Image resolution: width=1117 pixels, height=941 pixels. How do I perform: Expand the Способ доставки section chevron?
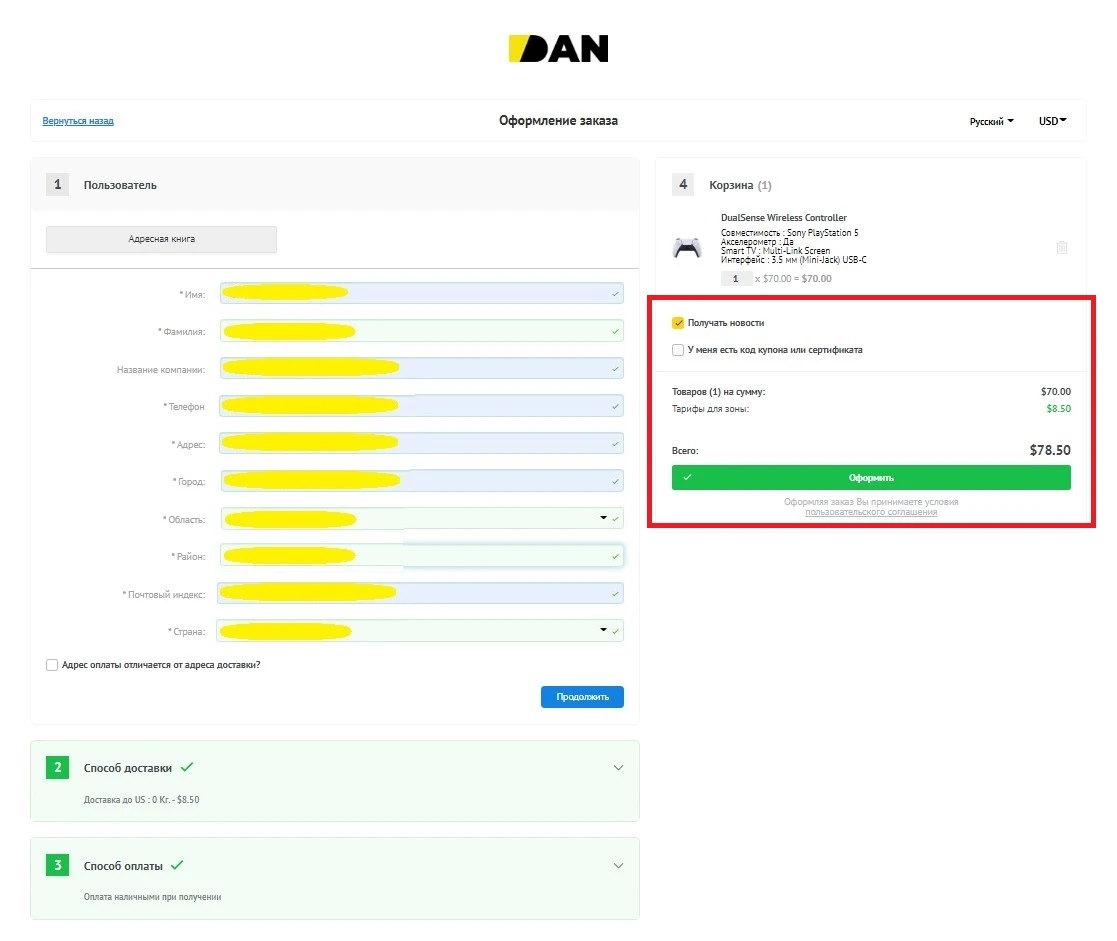coord(618,768)
